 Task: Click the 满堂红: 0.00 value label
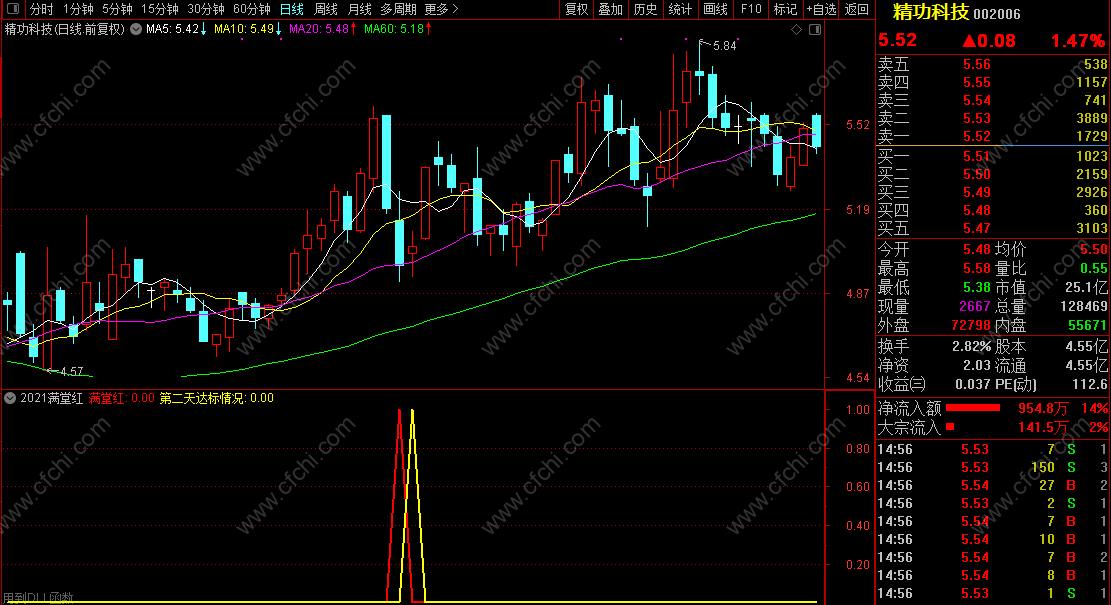point(121,398)
